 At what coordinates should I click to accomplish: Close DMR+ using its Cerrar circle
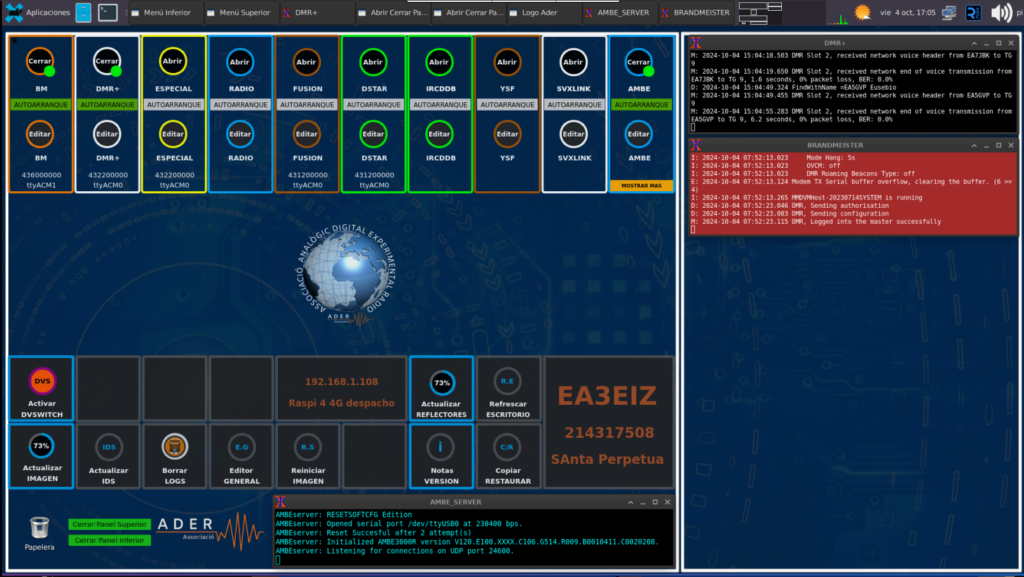tap(107, 61)
